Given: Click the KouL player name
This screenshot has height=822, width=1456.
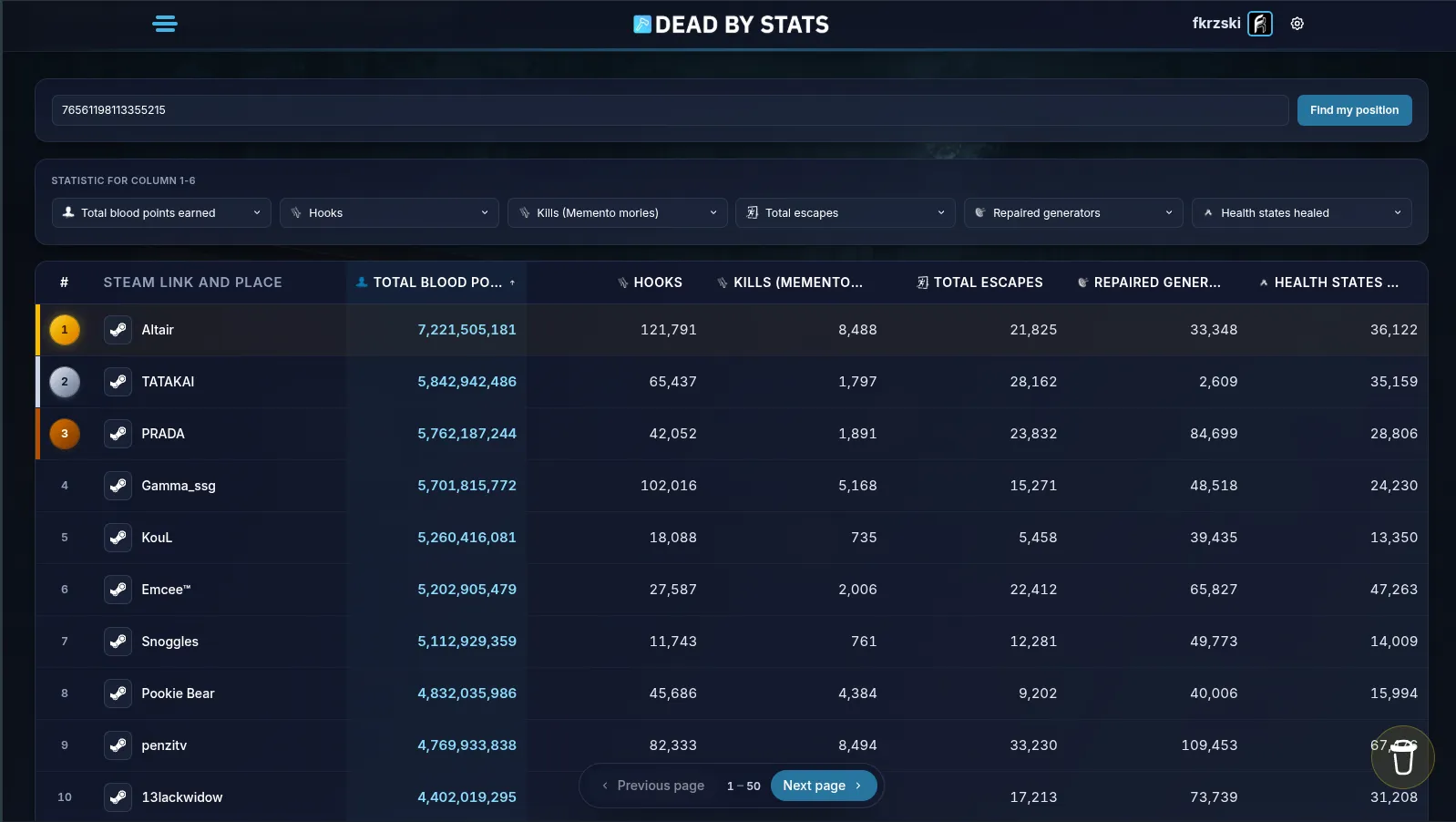Looking at the screenshot, I should pyautogui.click(x=157, y=538).
